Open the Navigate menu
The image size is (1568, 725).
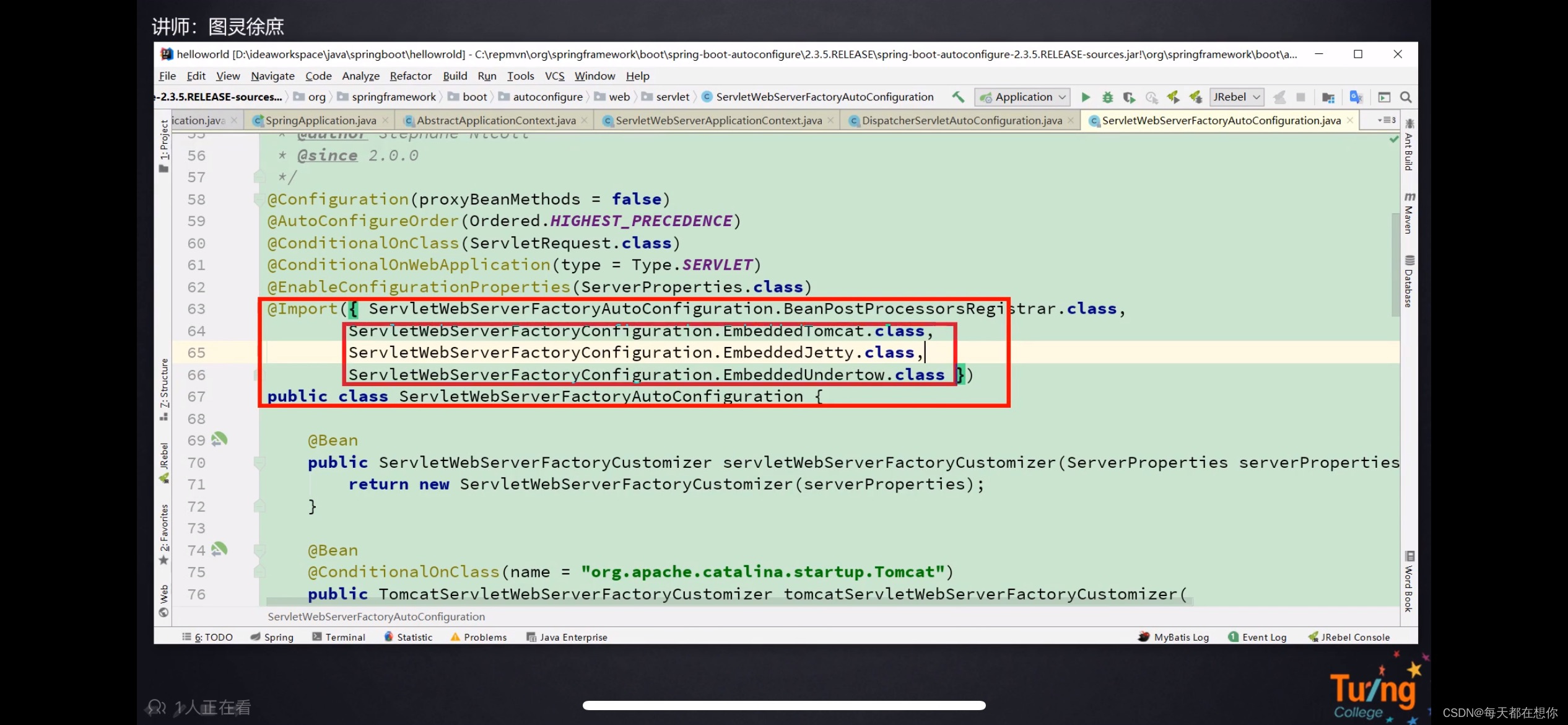[x=272, y=76]
